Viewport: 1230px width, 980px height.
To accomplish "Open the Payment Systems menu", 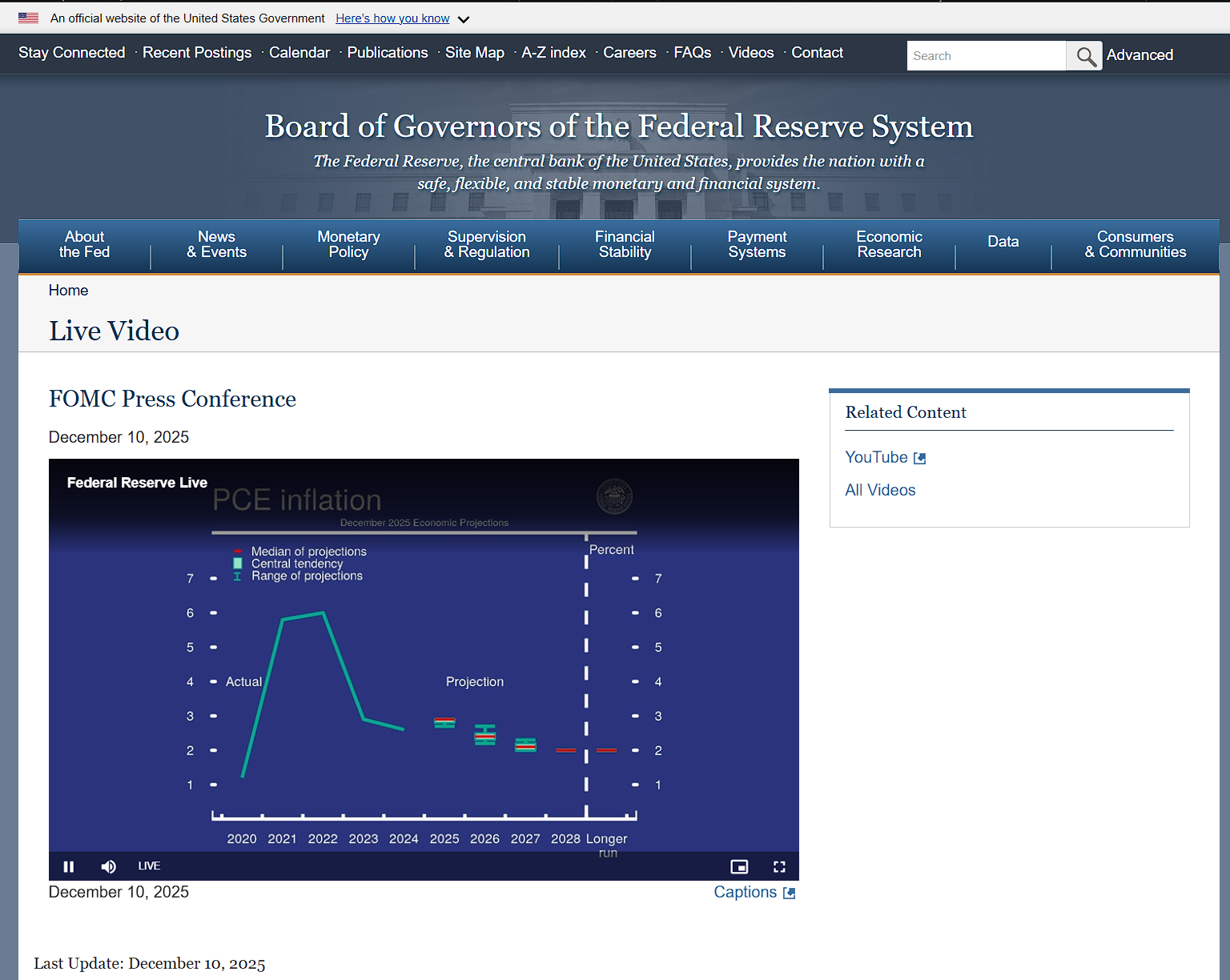I will [x=757, y=244].
